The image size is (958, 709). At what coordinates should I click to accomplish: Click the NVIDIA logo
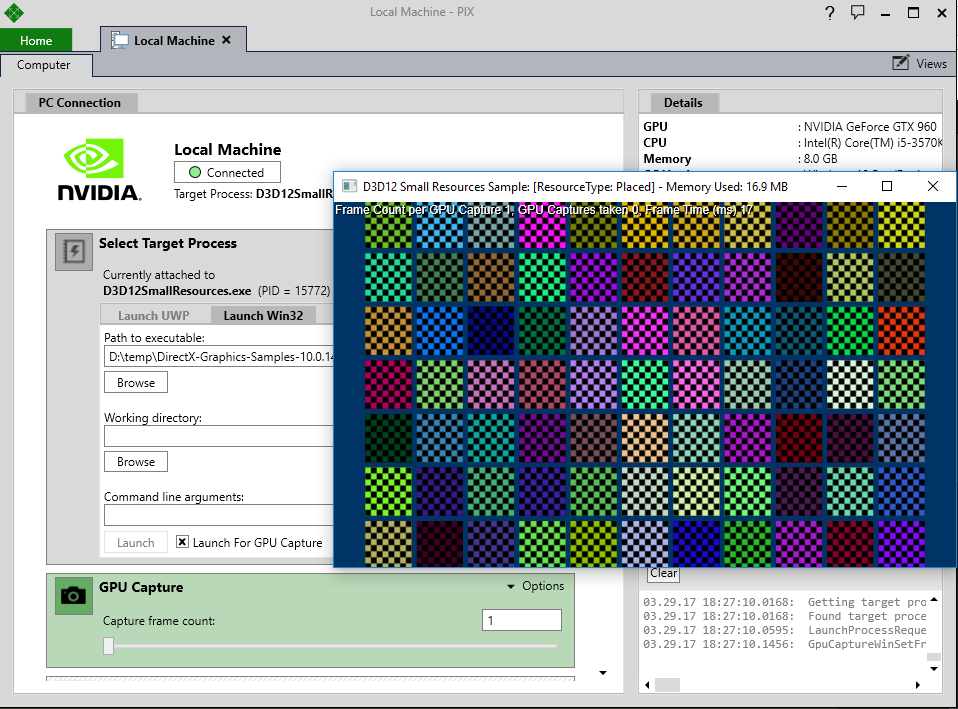98,169
